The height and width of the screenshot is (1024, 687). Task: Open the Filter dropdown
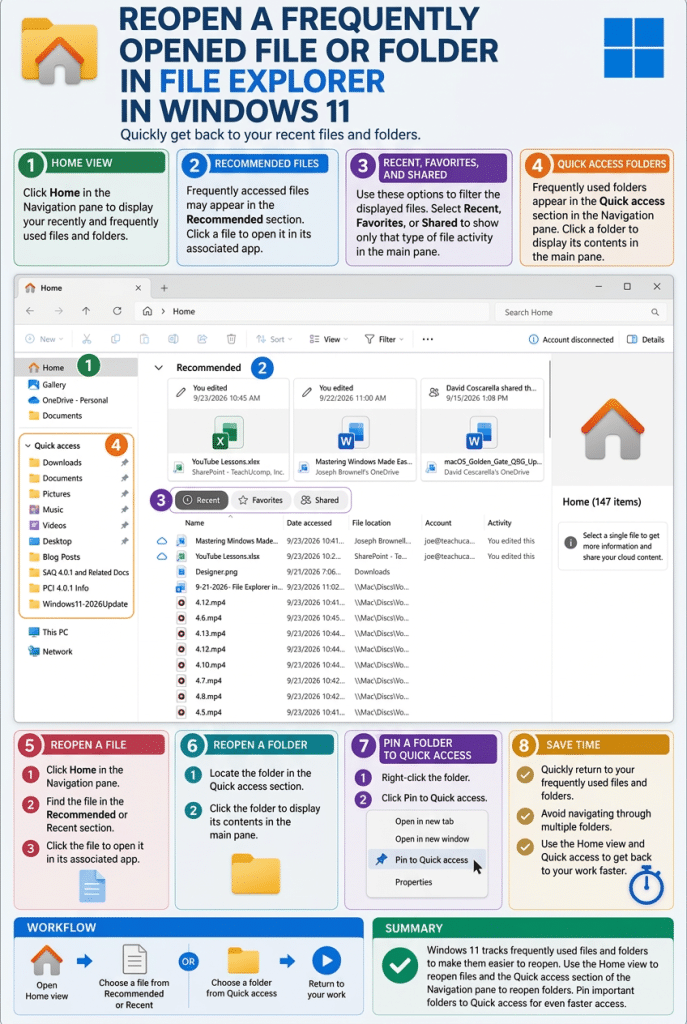point(384,339)
